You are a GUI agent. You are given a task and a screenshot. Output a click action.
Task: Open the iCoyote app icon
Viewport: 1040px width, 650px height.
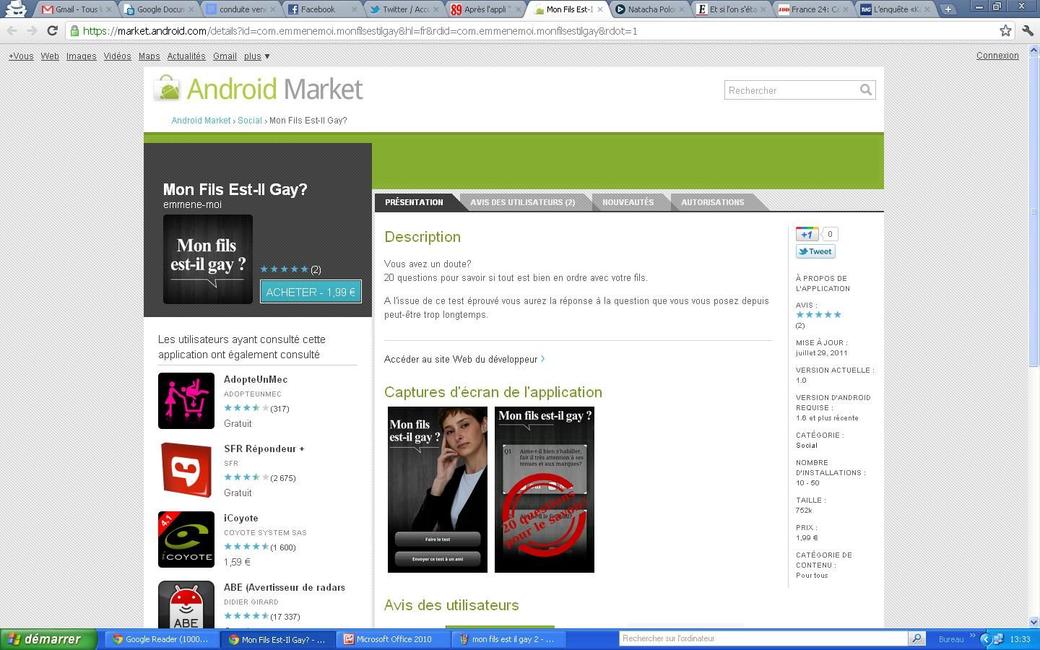click(186, 539)
